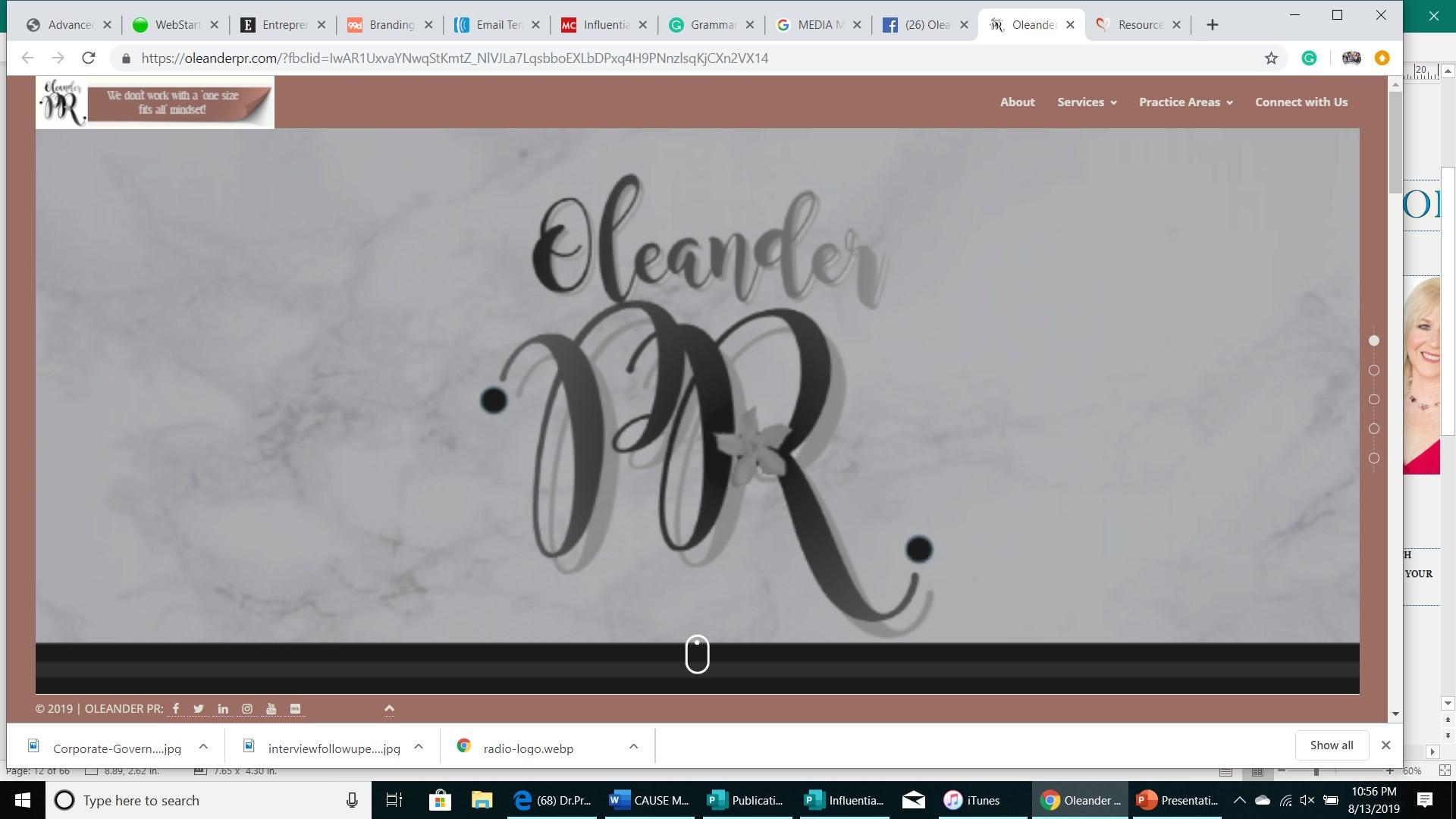Switch to Edge Dr.Pr window
This screenshot has height=819, width=1456.
click(554, 801)
